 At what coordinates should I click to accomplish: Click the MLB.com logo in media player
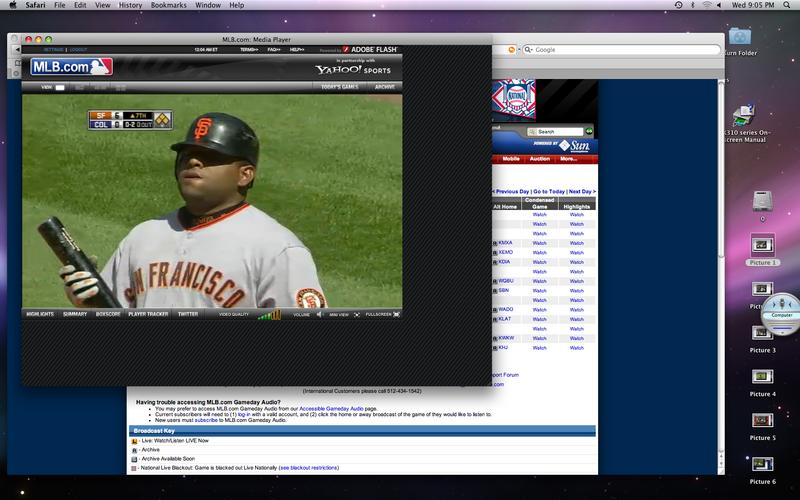pyautogui.click(x=71, y=67)
